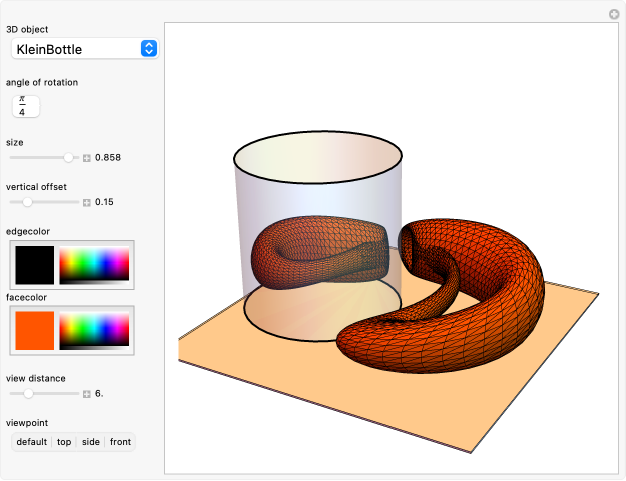Open the 3D object KleinBottle dropdown
This screenshot has width=626, height=481.
point(85,49)
